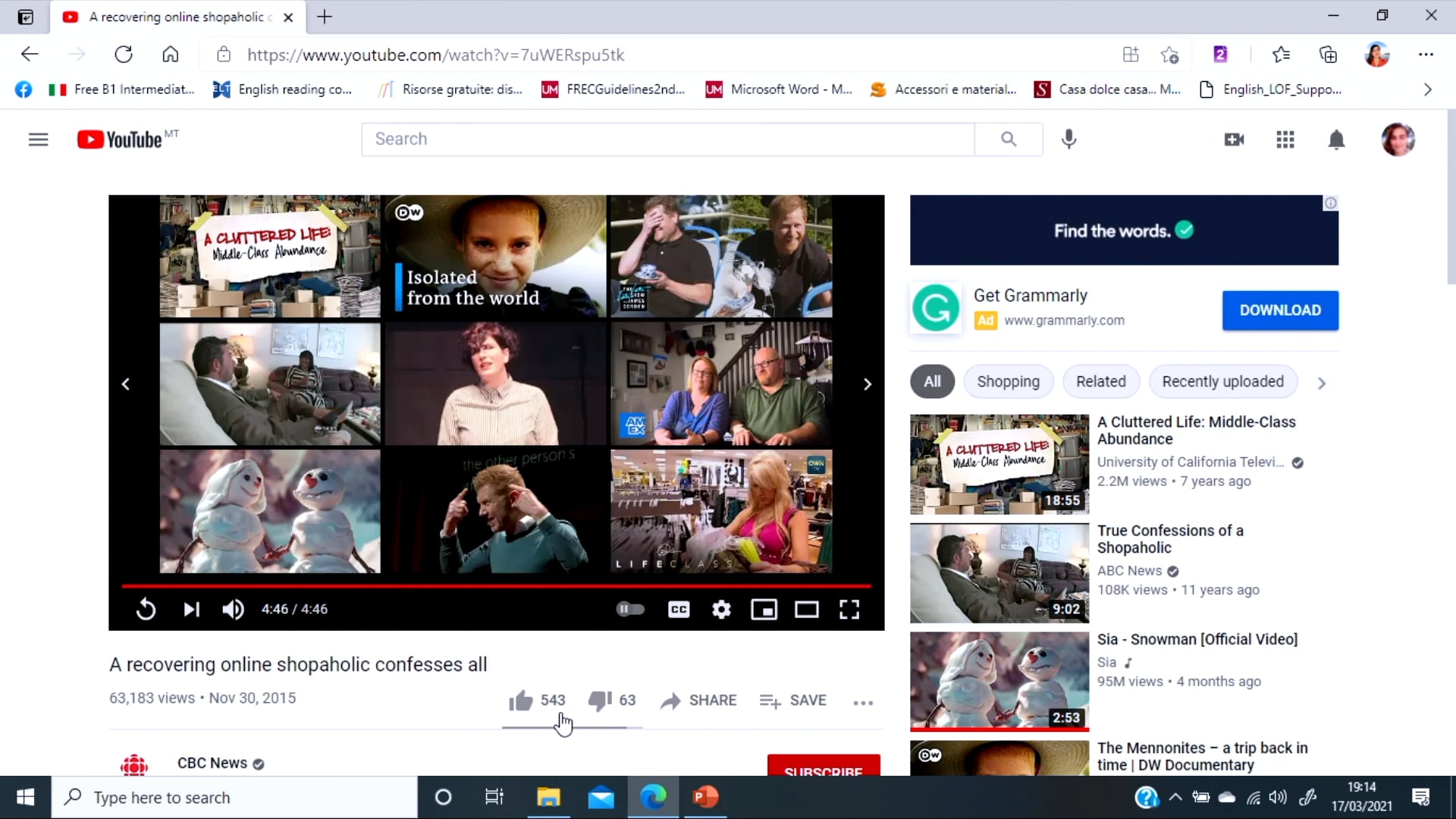Click the SHARE button
This screenshot has height=819, width=1456.
click(x=698, y=701)
